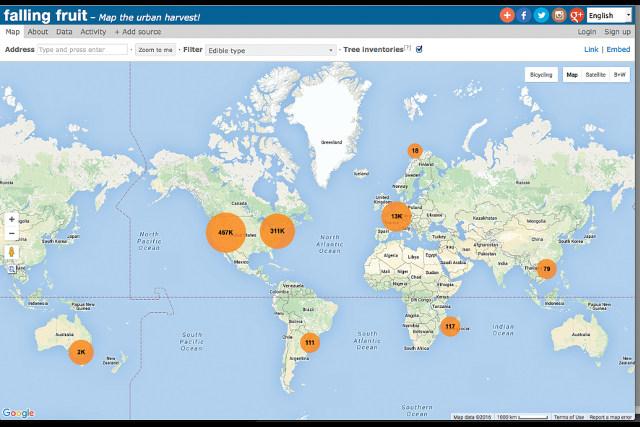Zoom in with the map plus button
The width and height of the screenshot is (640, 427).
[12, 219]
